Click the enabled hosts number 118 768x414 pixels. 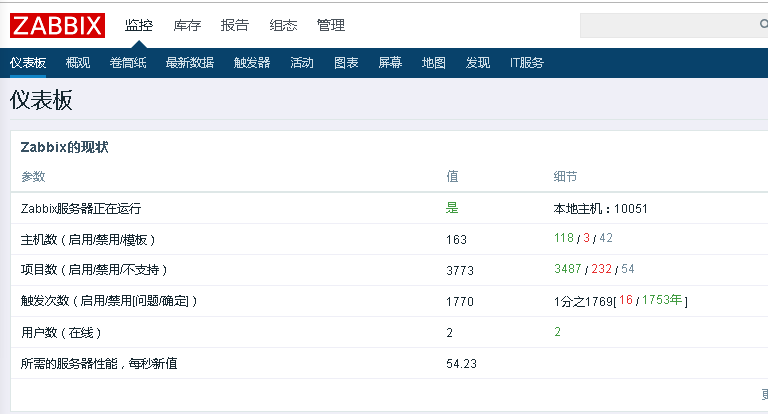tap(564, 238)
